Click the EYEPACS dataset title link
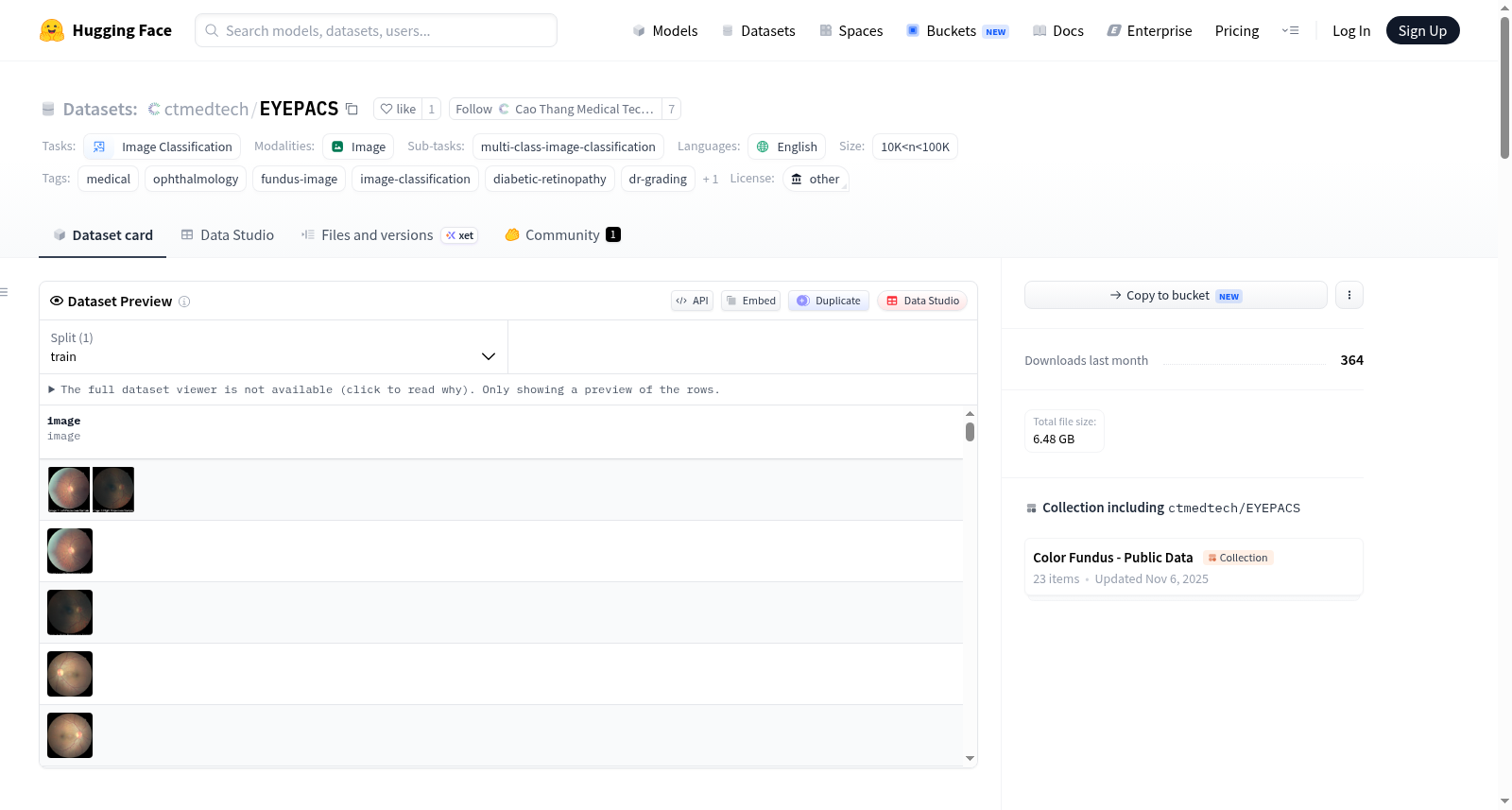The image size is (1512, 810). [299, 109]
